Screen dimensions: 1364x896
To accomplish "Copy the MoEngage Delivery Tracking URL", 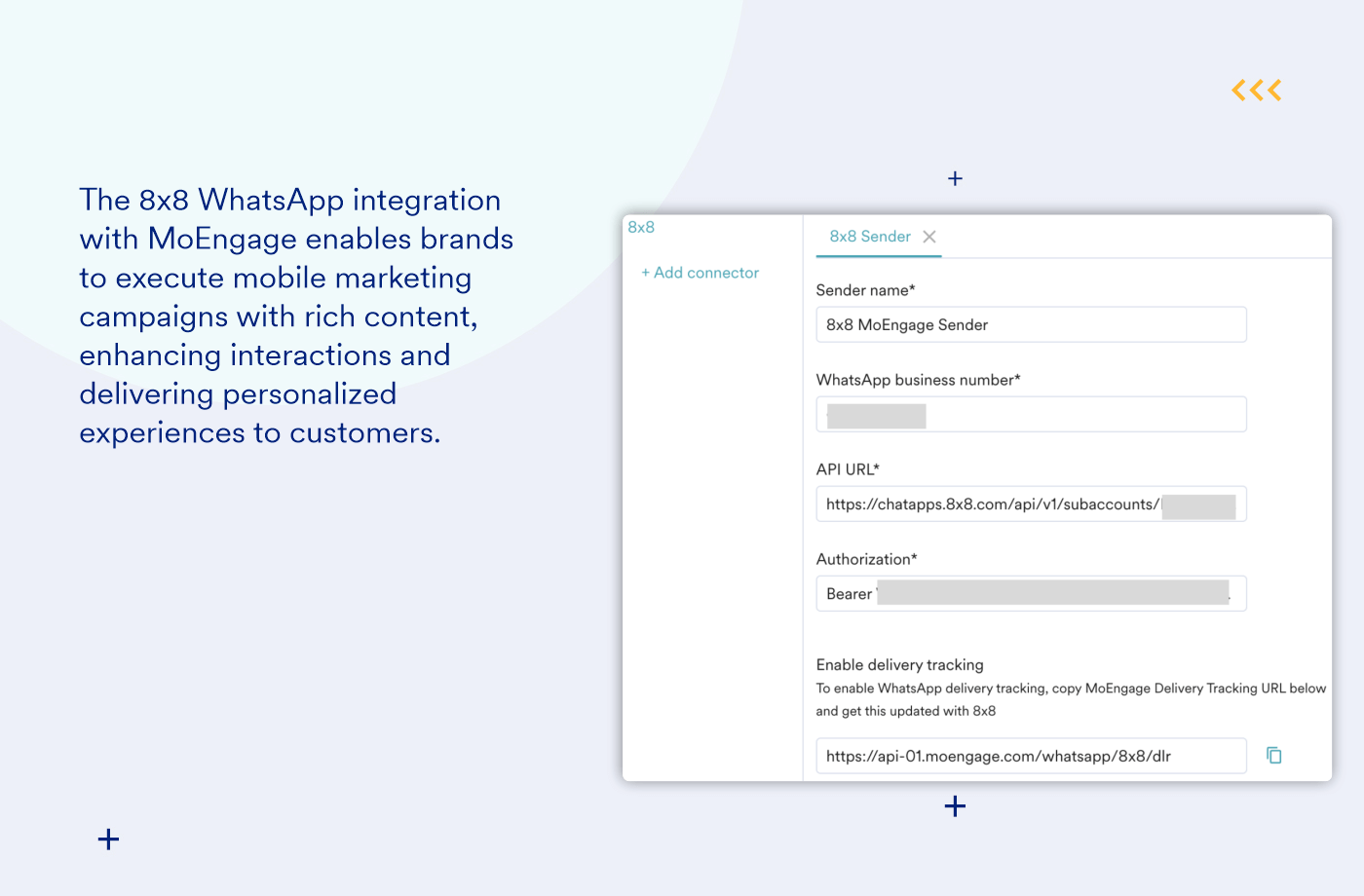I will point(1273,755).
